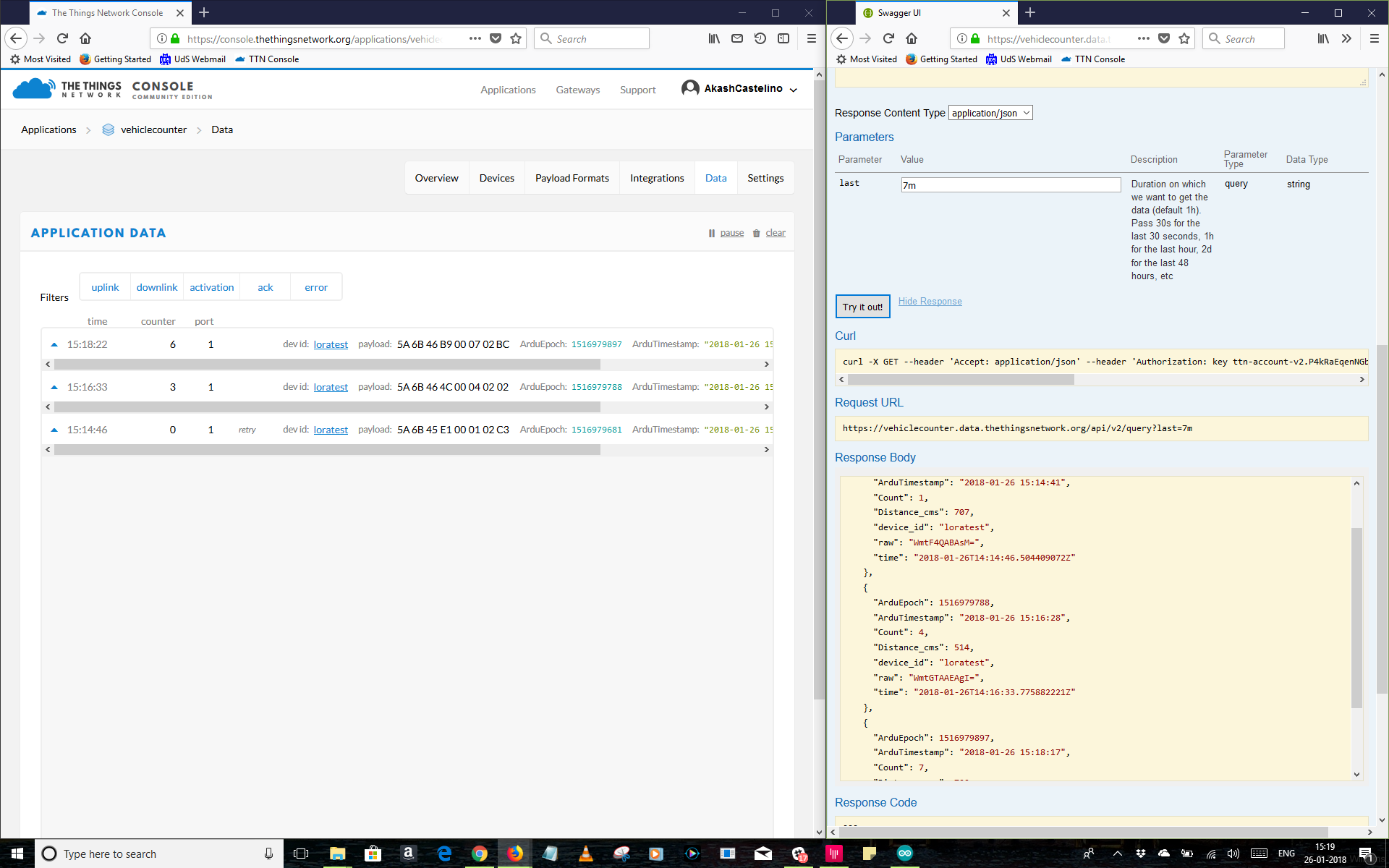Select the Swagger UI browser tab
Viewport: 1389px width, 868px height.
[x=936, y=13]
